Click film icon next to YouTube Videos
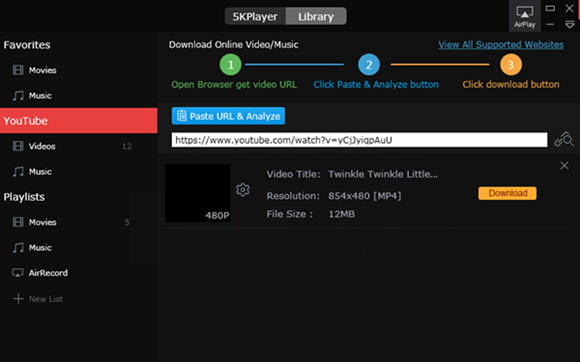 pyautogui.click(x=18, y=146)
